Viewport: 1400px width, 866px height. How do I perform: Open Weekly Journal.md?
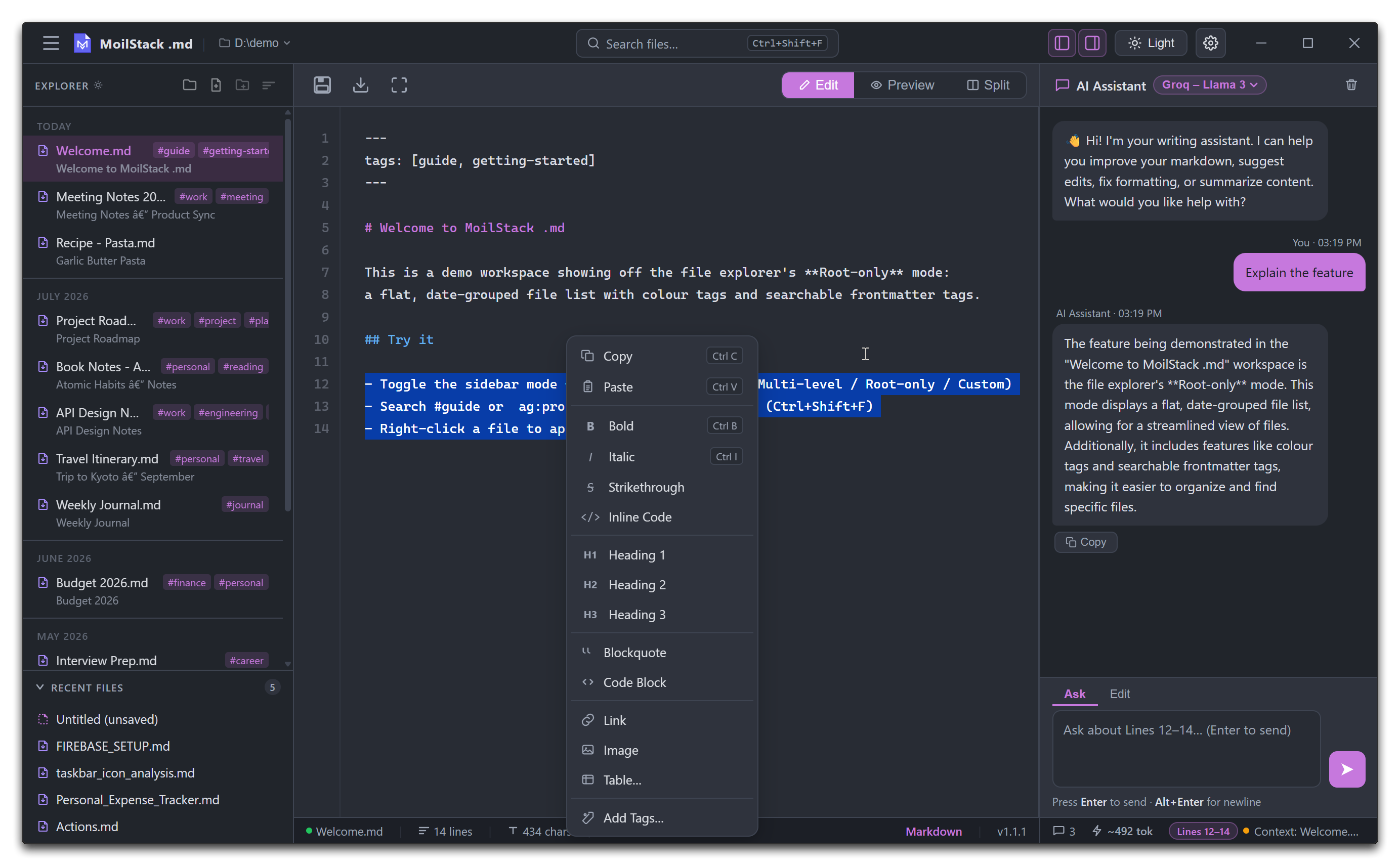[x=152, y=512]
